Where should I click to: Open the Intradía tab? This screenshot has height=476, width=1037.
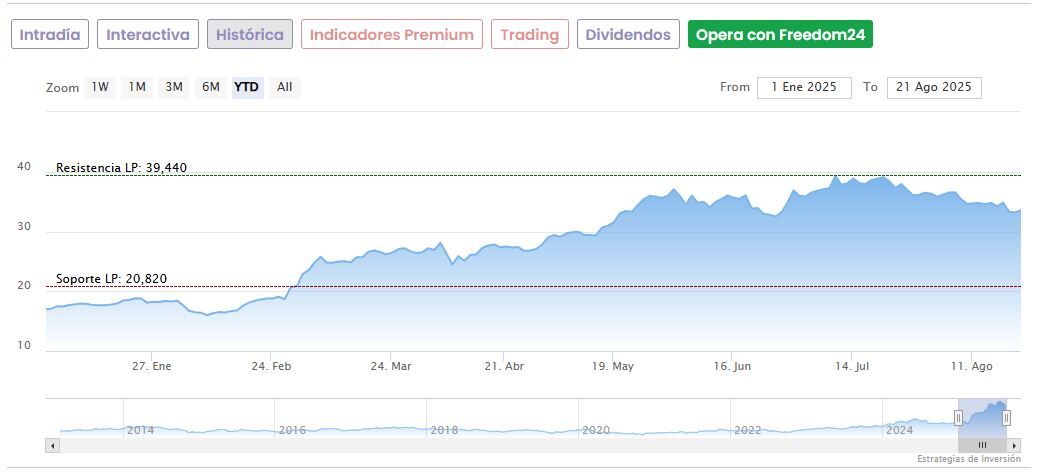pos(50,35)
